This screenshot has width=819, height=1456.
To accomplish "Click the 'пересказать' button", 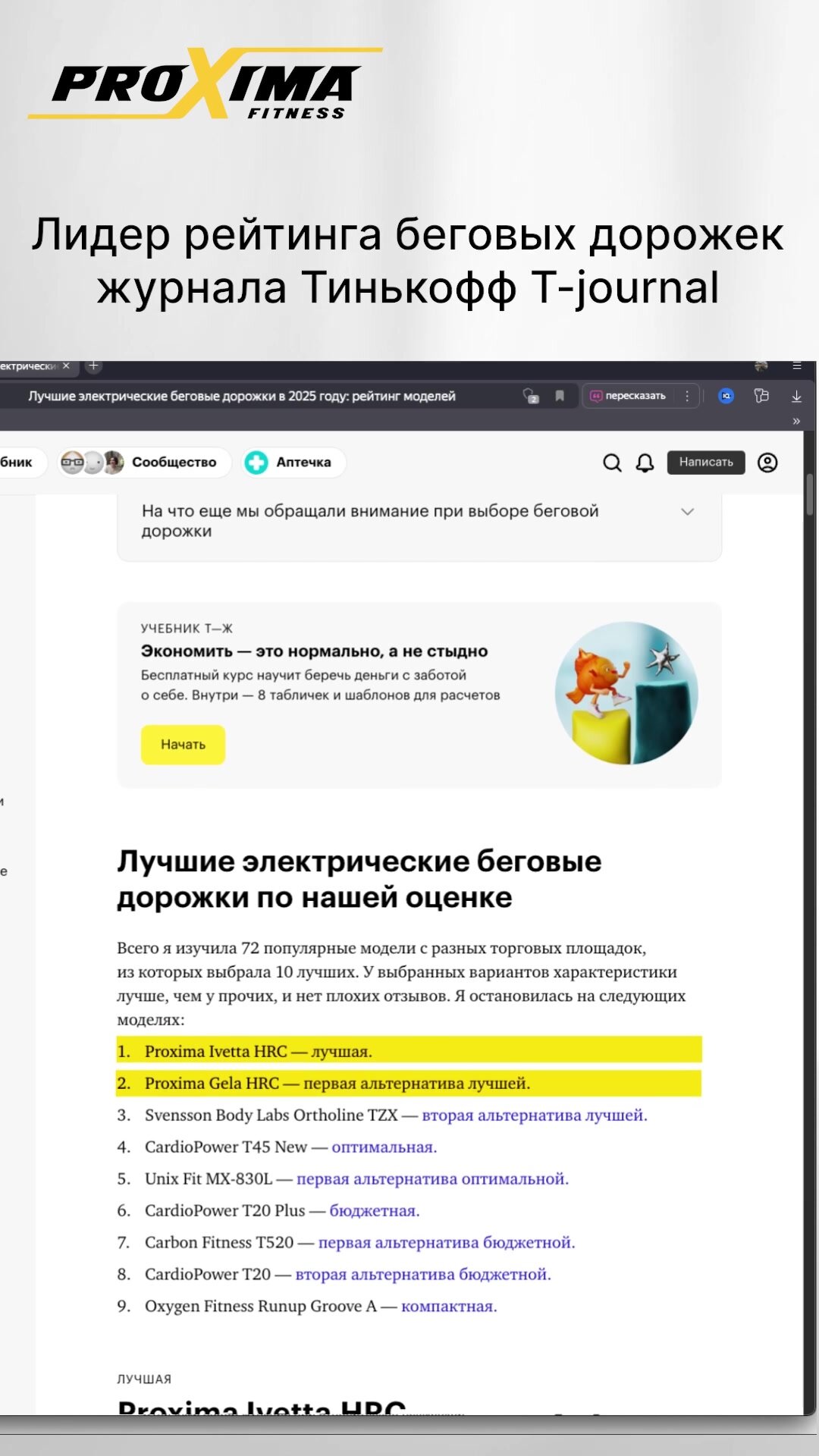I will click(x=628, y=396).
